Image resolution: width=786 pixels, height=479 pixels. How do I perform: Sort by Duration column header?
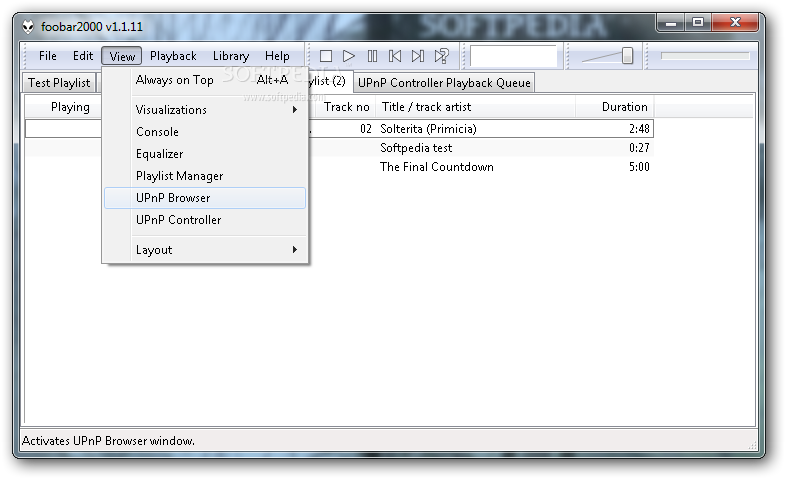tap(615, 107)
